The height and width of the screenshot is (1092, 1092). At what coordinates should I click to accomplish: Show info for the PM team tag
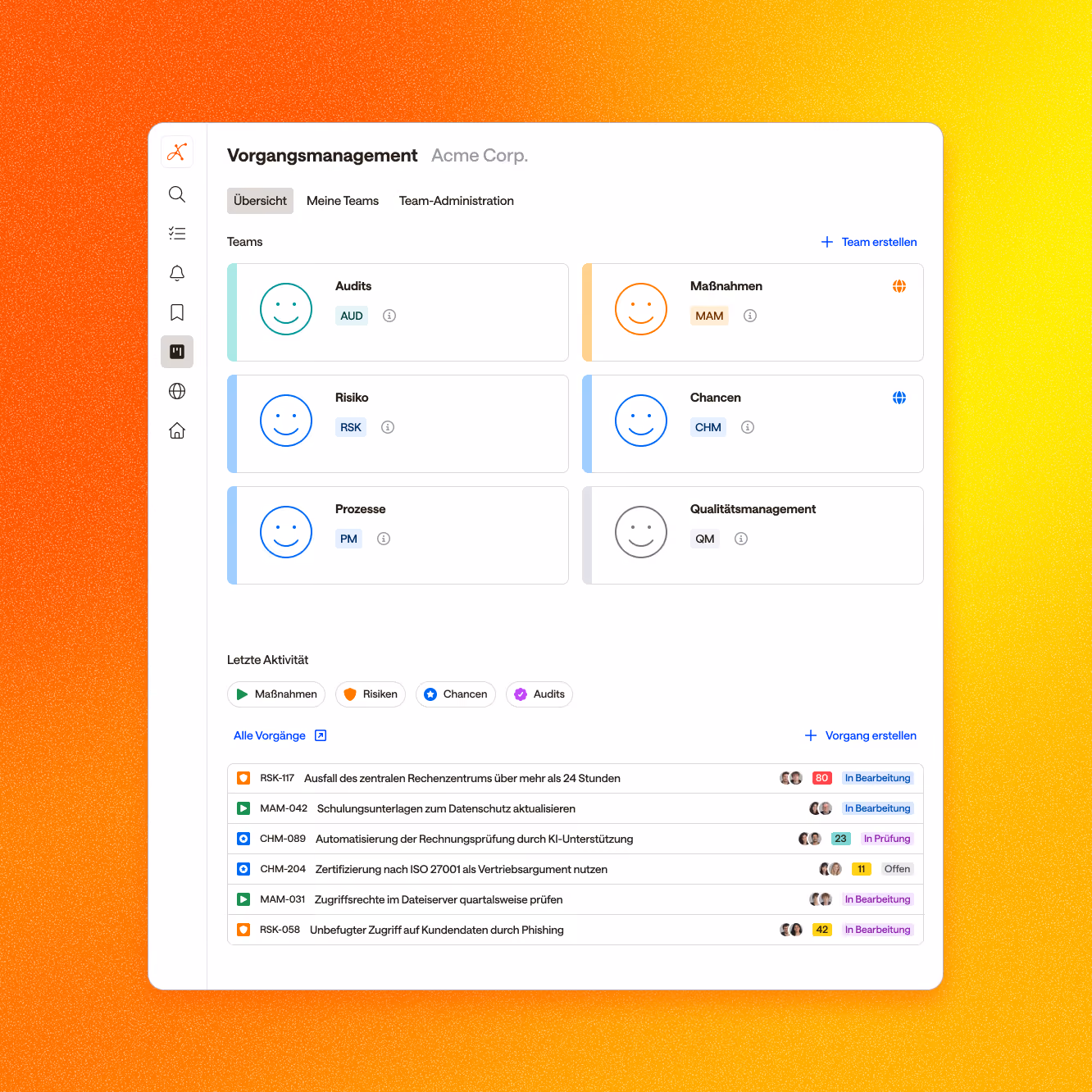click(x=384, y=539)
